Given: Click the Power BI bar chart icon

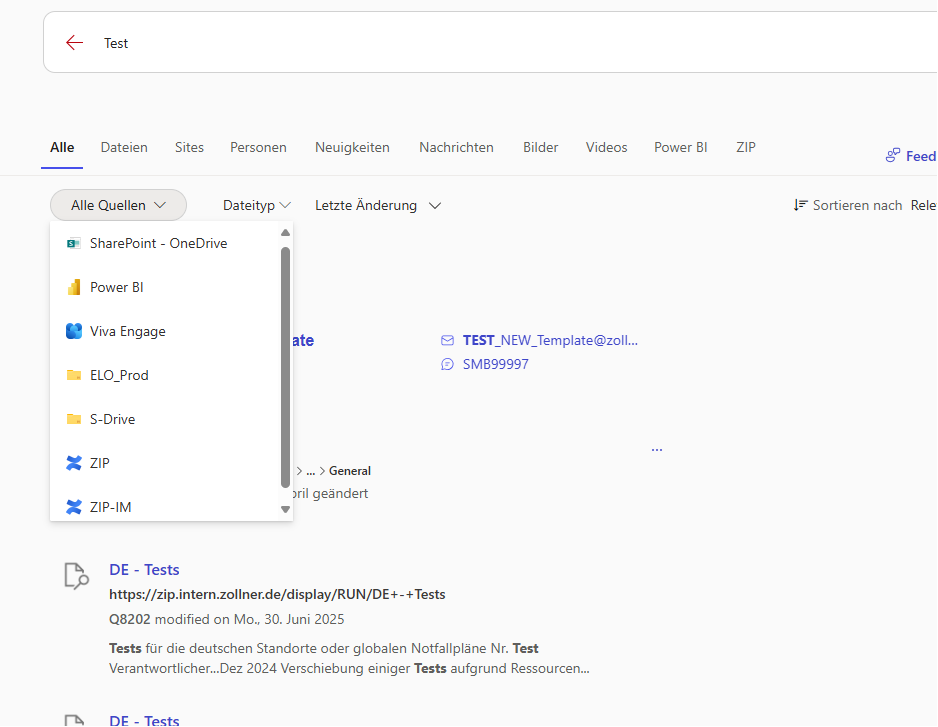Looking at the screenshot, I should [x=74, y=287].
